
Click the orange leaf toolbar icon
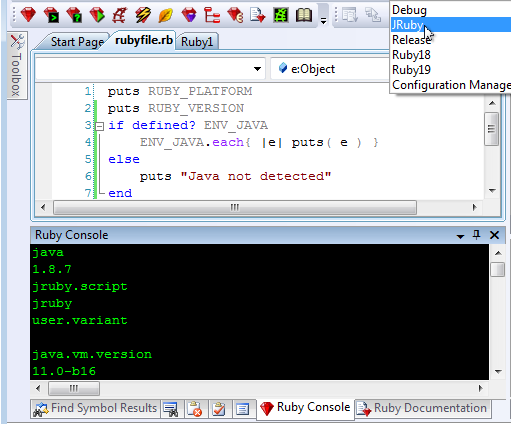point(166,15)
